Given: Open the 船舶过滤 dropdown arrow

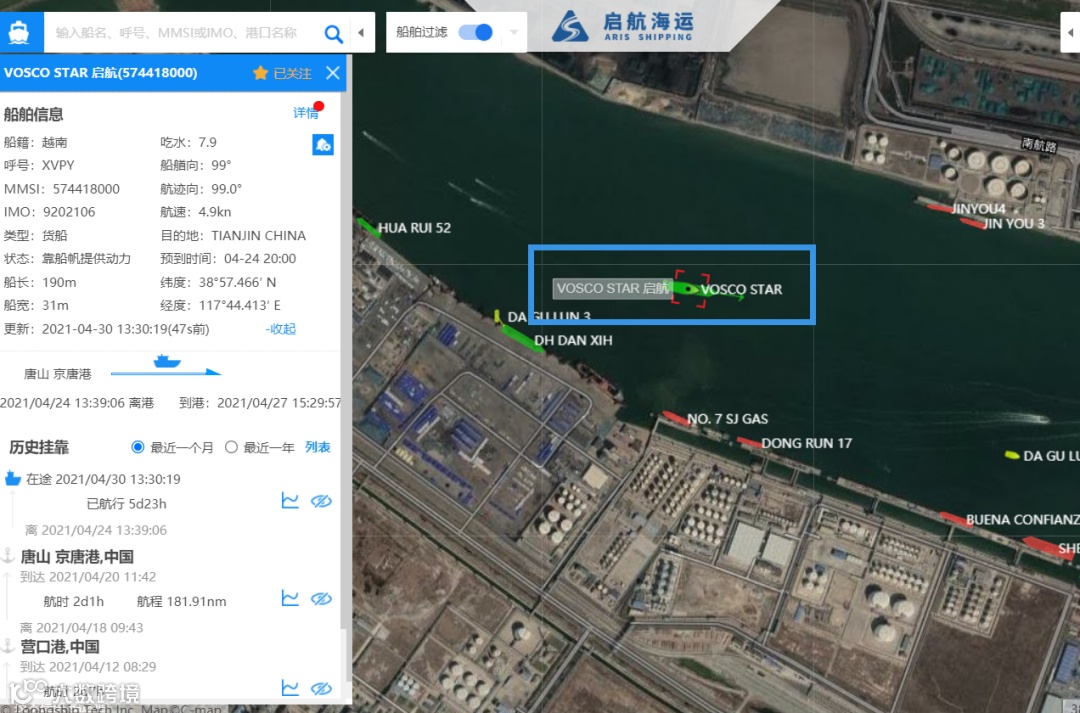Looking at the screenshot, I should [x=514, y=32].
